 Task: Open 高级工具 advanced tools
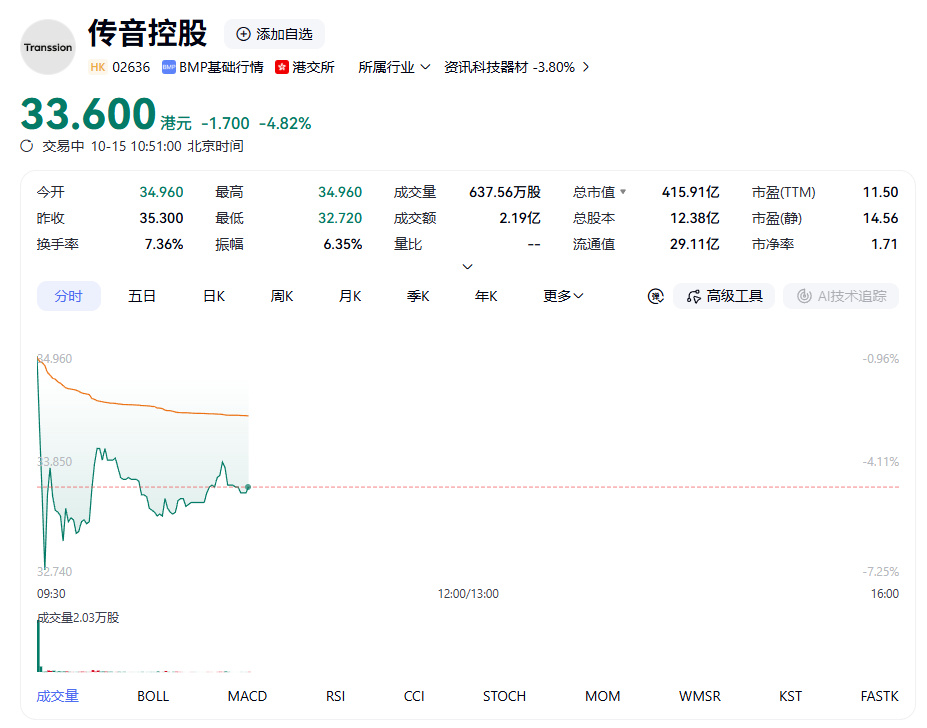[724, 296]
